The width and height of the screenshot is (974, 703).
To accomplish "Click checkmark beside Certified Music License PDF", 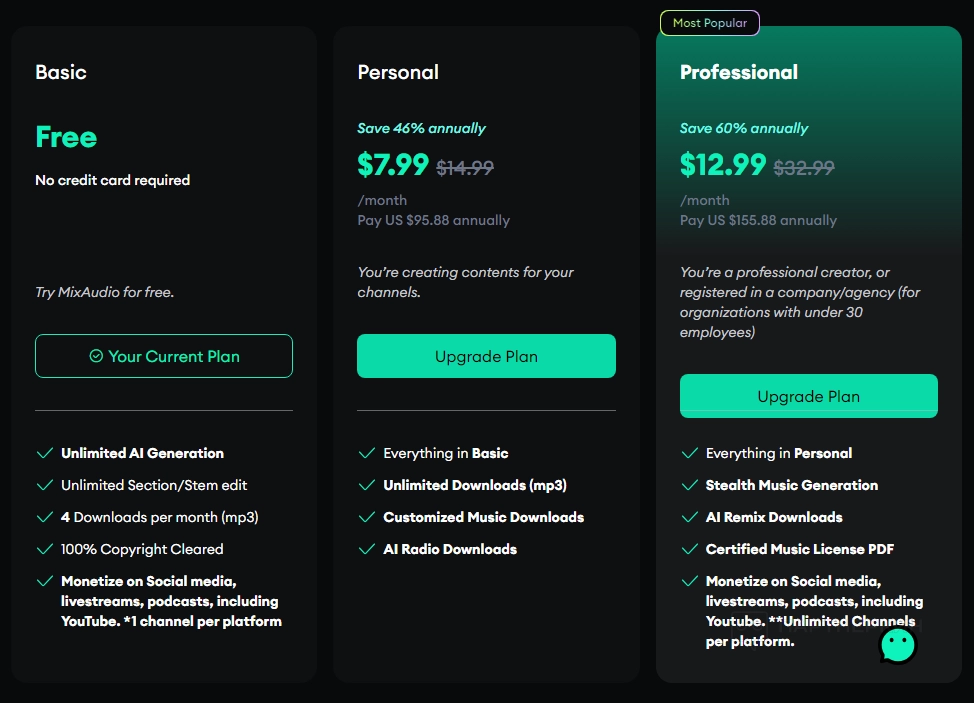I will pyautogui.click(x=689, y=549).
